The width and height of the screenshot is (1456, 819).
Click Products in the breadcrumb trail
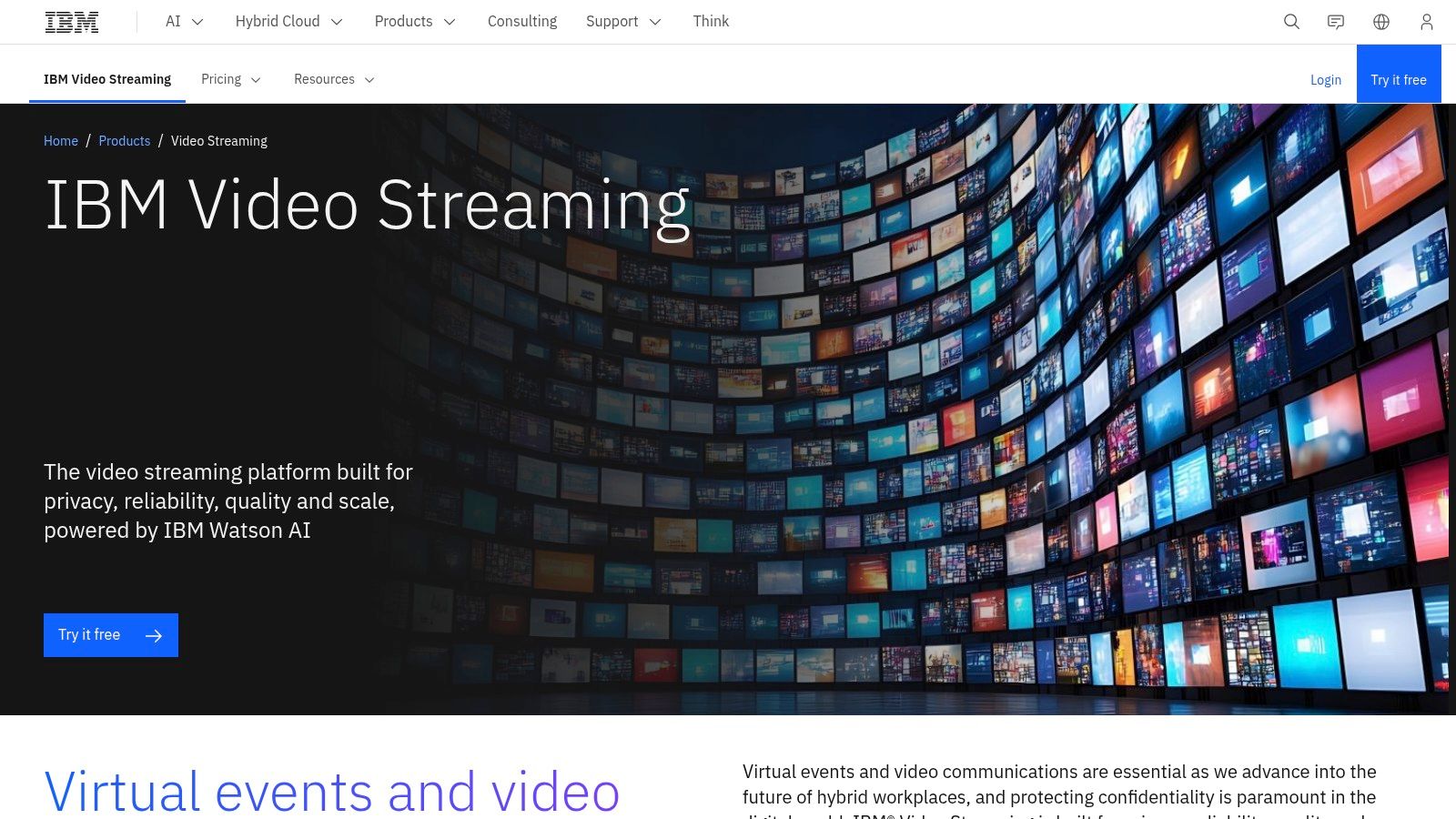pyautogui.click(x=124, y=141)
